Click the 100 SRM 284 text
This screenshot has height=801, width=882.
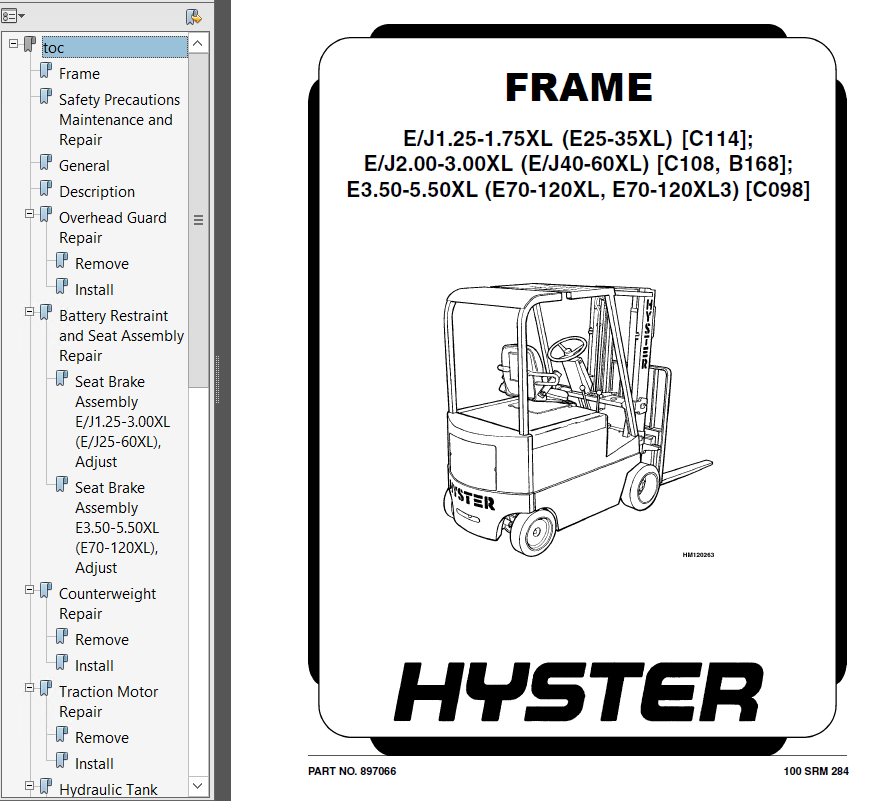tap(816, 771)
